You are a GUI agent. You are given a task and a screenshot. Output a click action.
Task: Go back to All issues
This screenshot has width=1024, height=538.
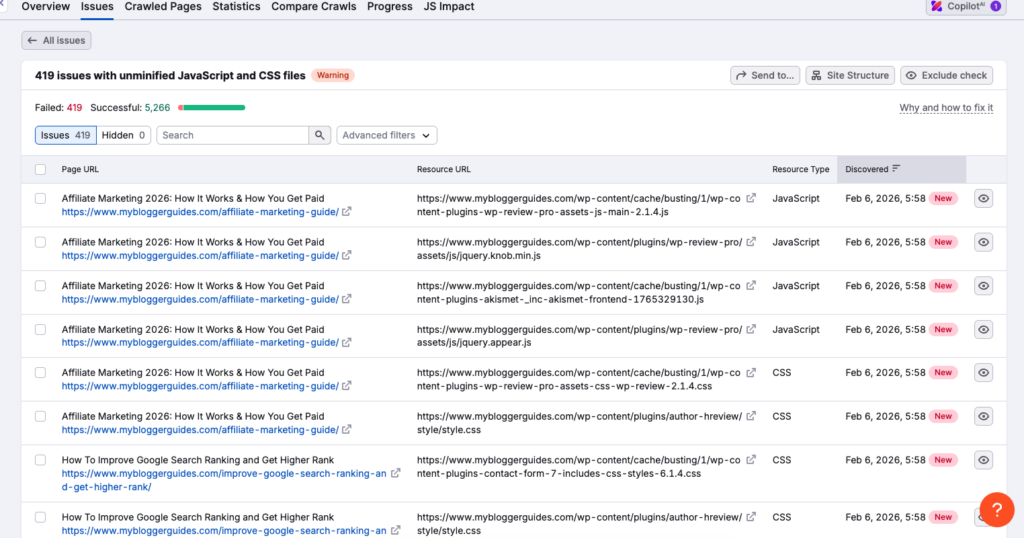pyautogui.click(x=56, y=40)
